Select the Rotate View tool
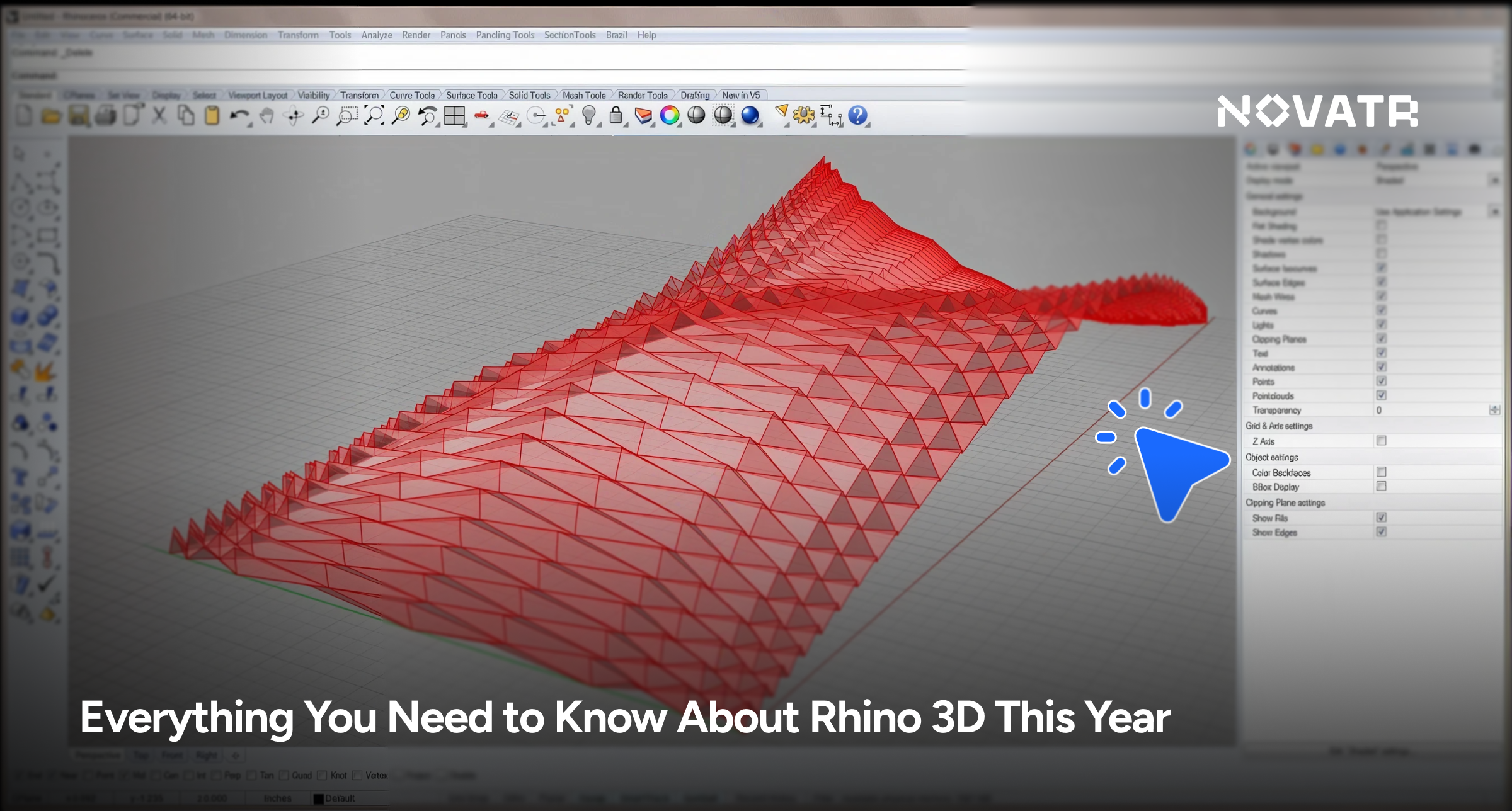 coord(294,116)
